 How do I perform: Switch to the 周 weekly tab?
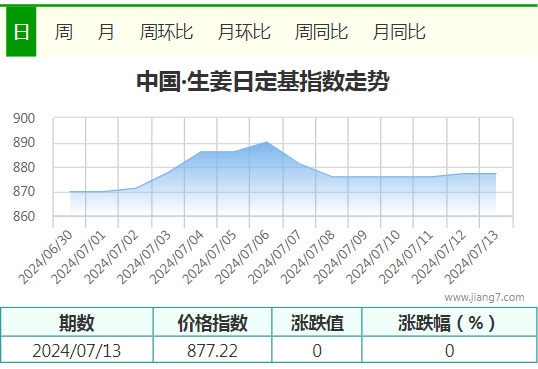pyautogui.click(x=64, y=32)
